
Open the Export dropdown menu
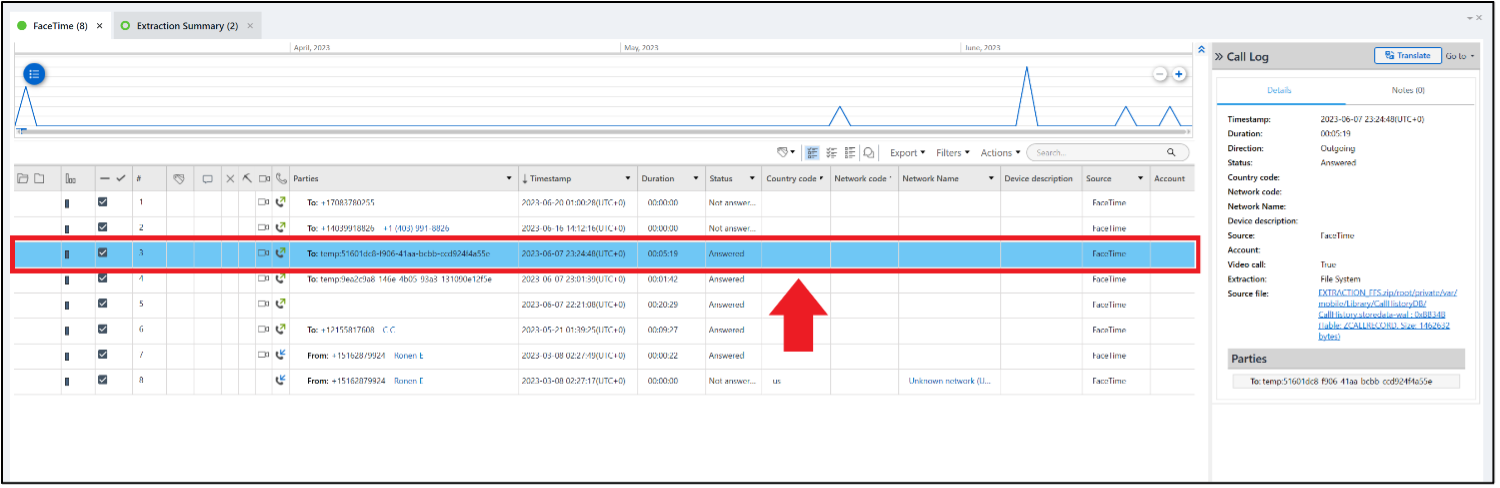tap(907, 153)
